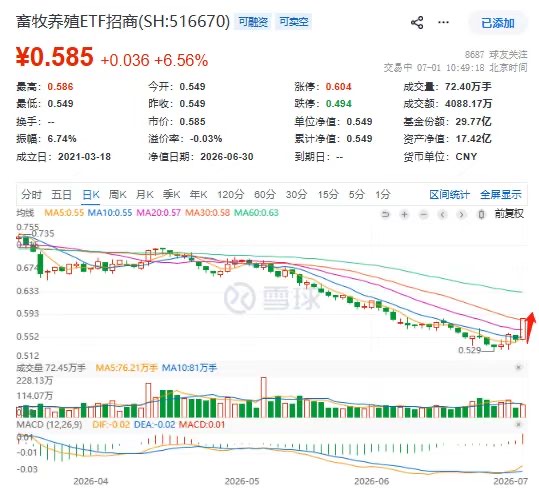539x495 pixels.
Task: Open 区间统计 range statistics
Action: pyautogui.click(x=449, y=195)
